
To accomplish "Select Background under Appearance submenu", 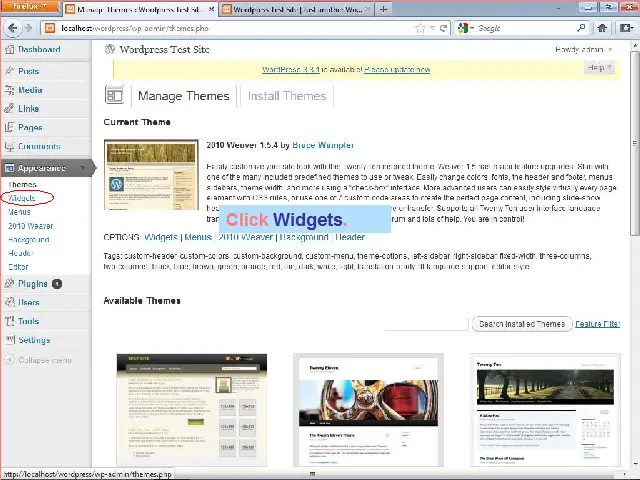I will tap(29, 240).
